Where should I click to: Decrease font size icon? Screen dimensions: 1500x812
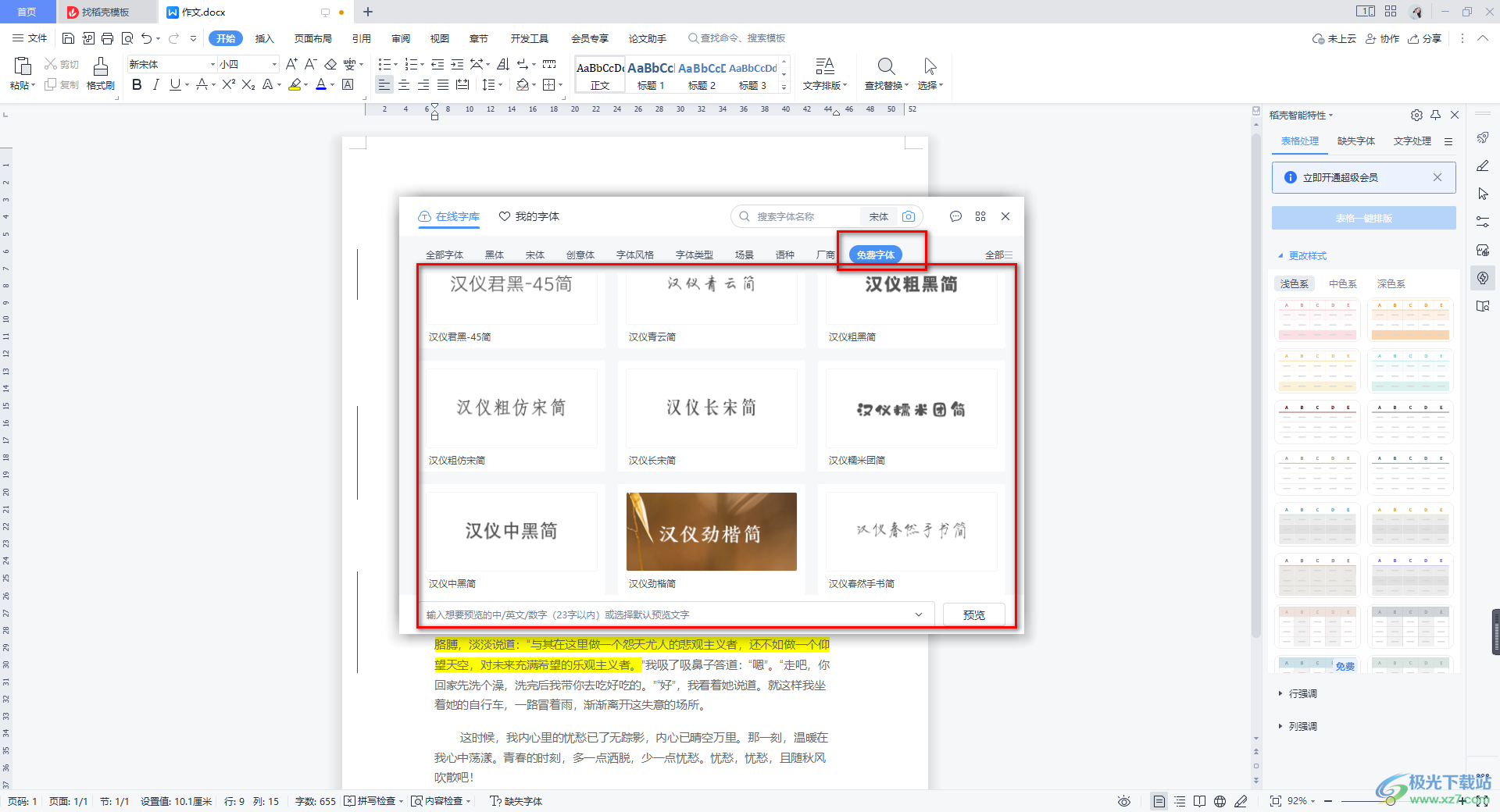point(310,64)
